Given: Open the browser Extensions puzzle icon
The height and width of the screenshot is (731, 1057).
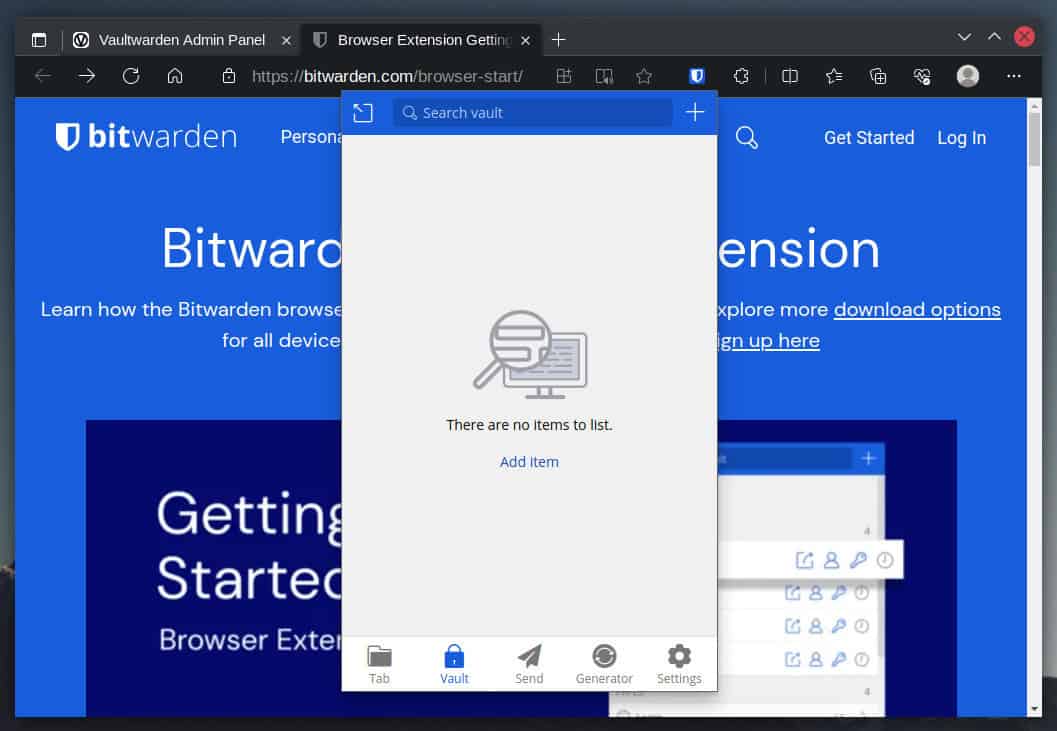Looking at the screenshot, I should 741,75.
